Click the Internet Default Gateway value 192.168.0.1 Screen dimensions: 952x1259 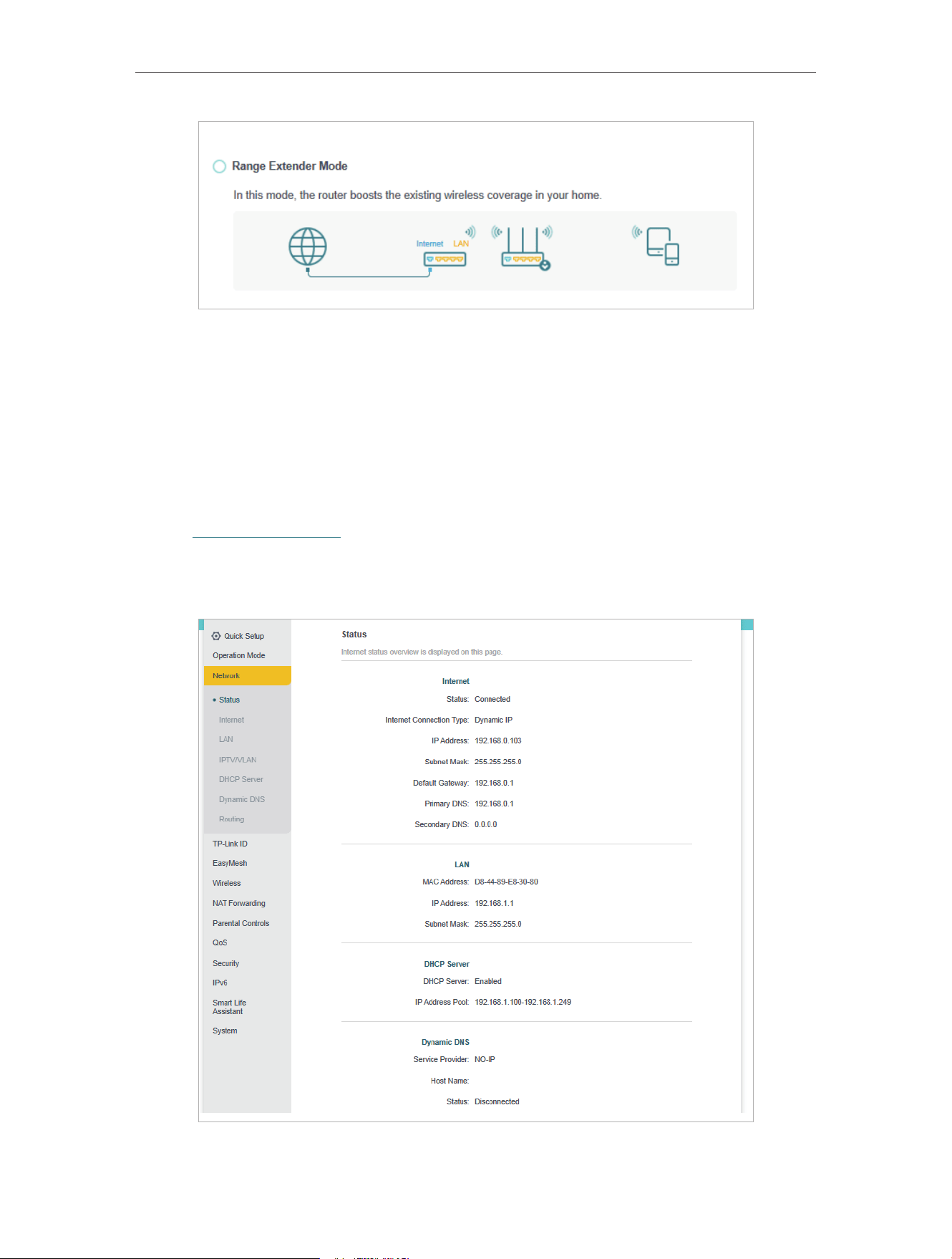tap(494, 783)
